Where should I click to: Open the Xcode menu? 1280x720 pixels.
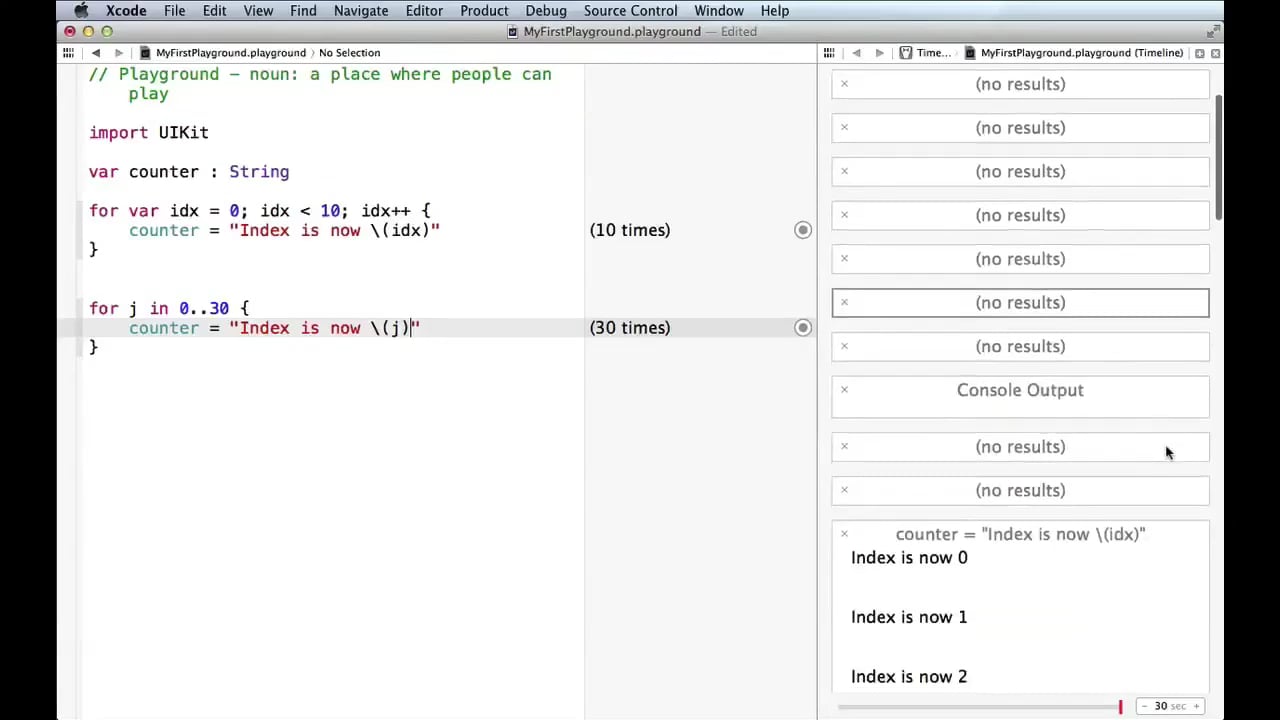[126, 11]
